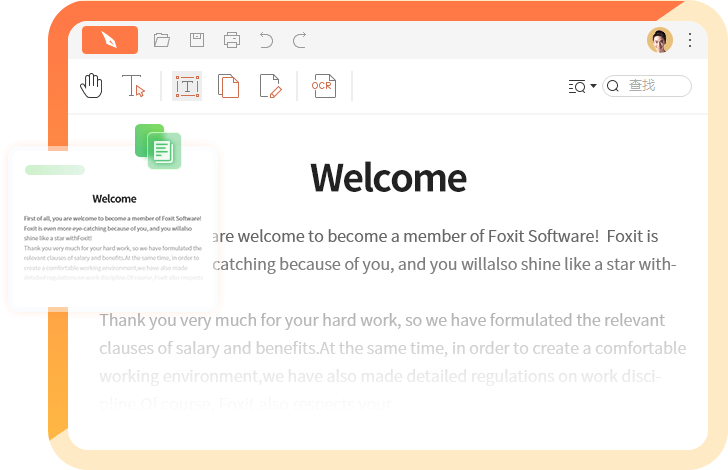This screenshot has width=728, height=470.
Task: Select the 'Thank you very much' paragraph line
Action: 382,320
